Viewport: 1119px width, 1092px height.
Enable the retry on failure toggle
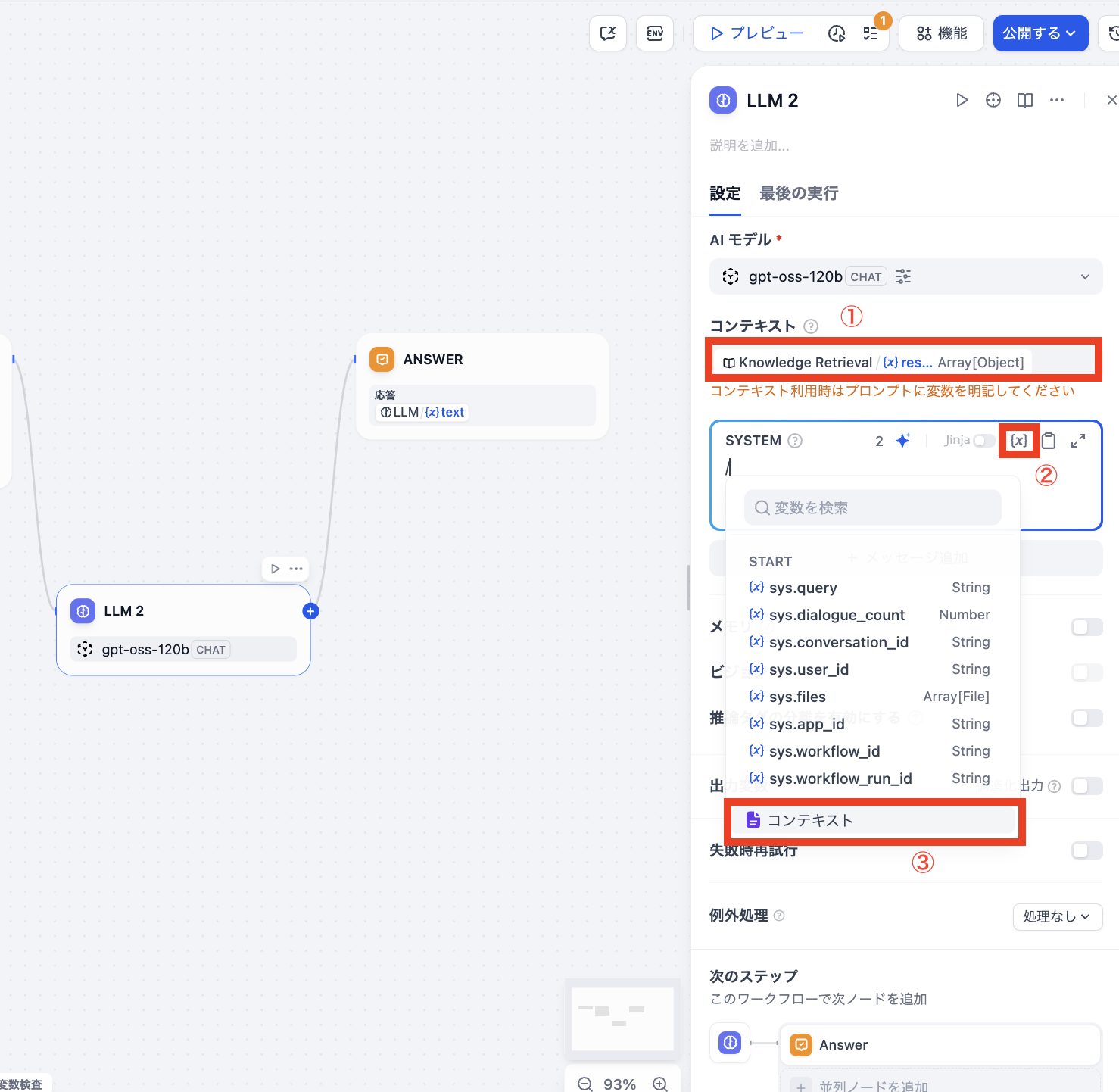1086,850
